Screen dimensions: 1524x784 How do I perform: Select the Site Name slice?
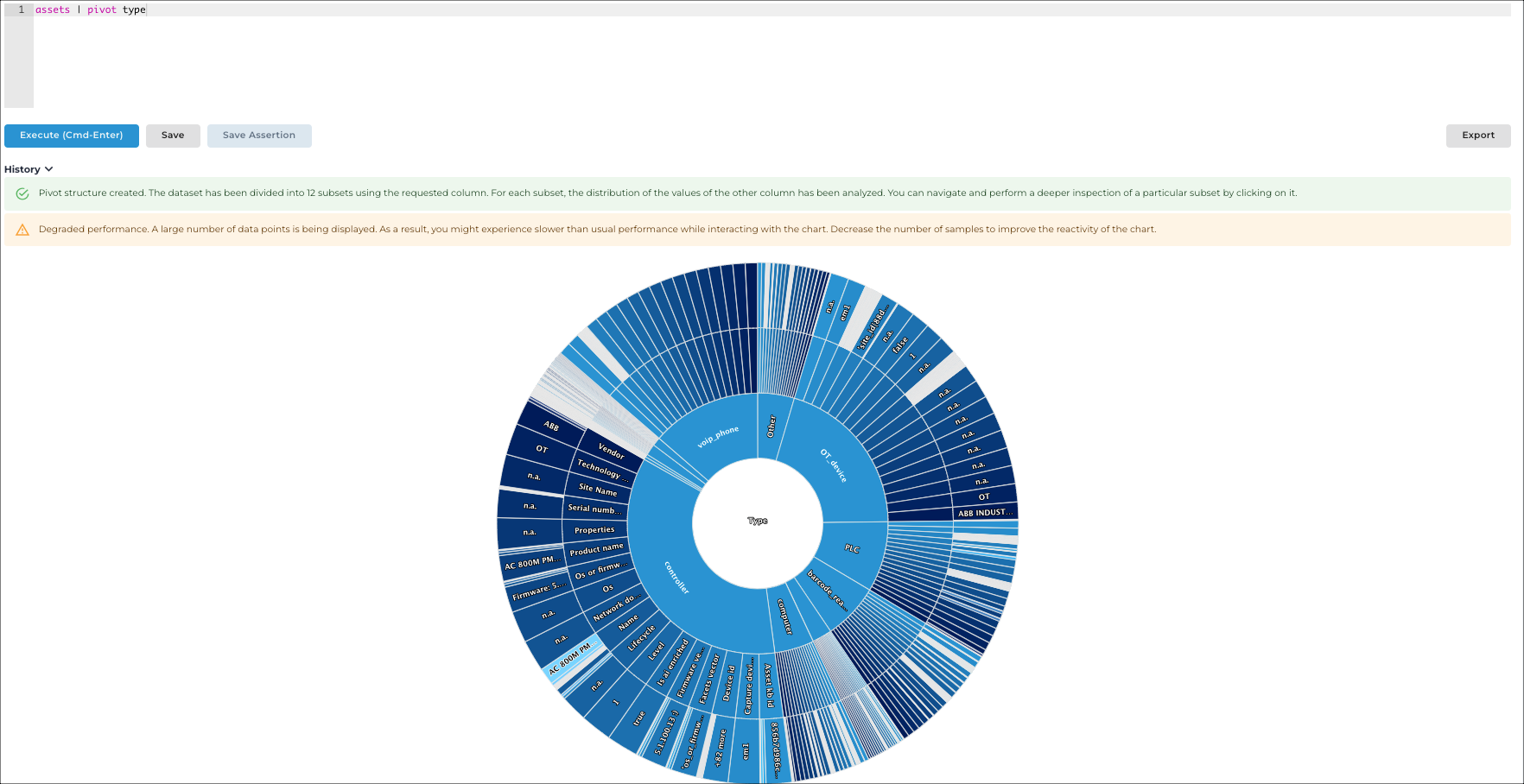(598, 489)
